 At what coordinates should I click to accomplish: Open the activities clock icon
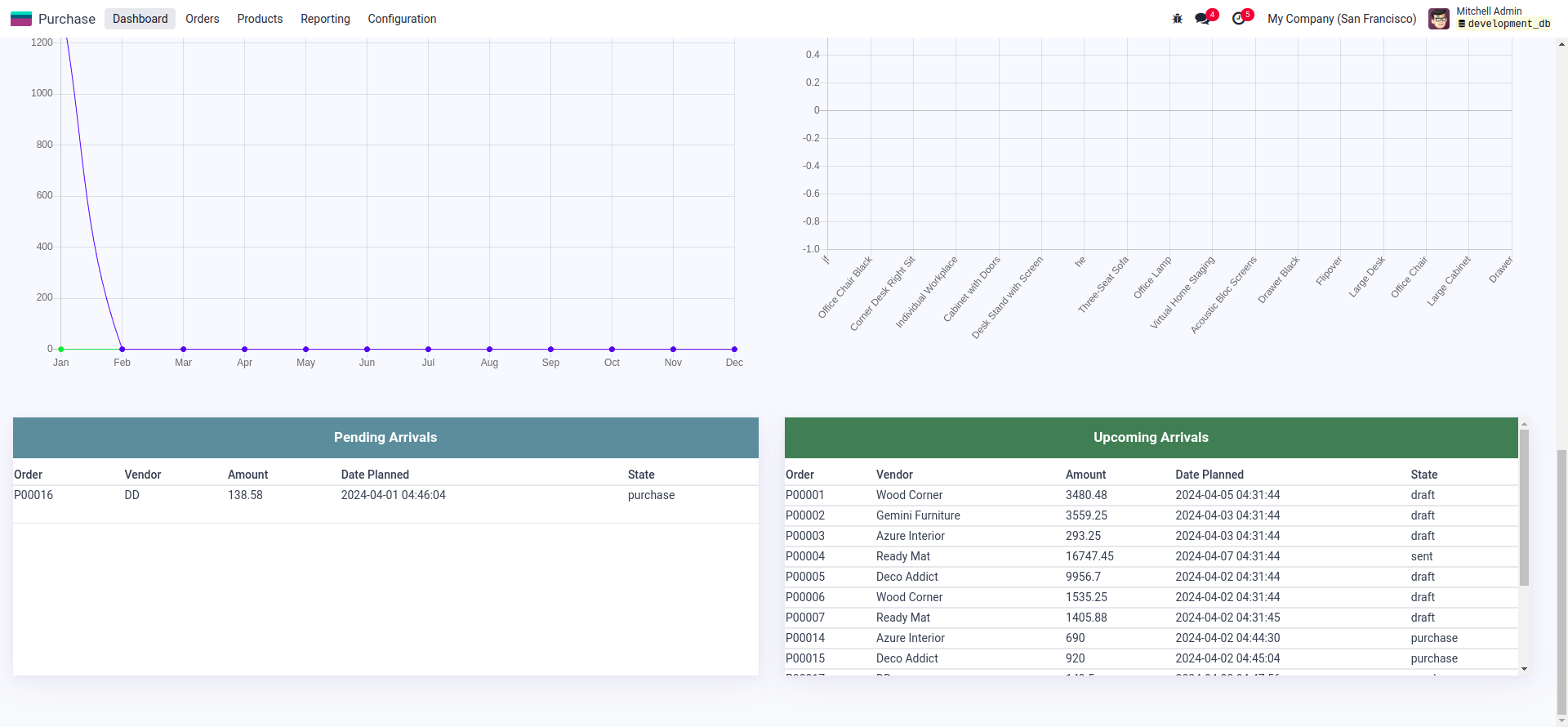1239,19
